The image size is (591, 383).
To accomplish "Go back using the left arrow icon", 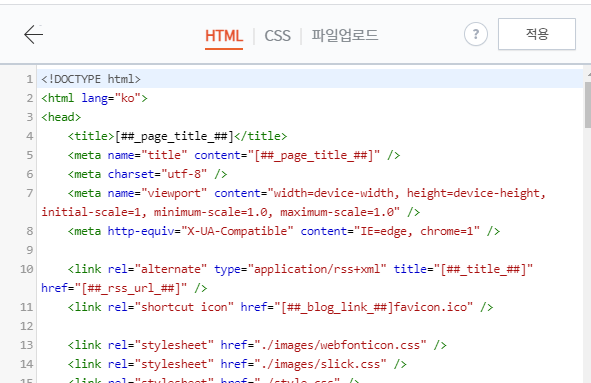I will 34,34.
